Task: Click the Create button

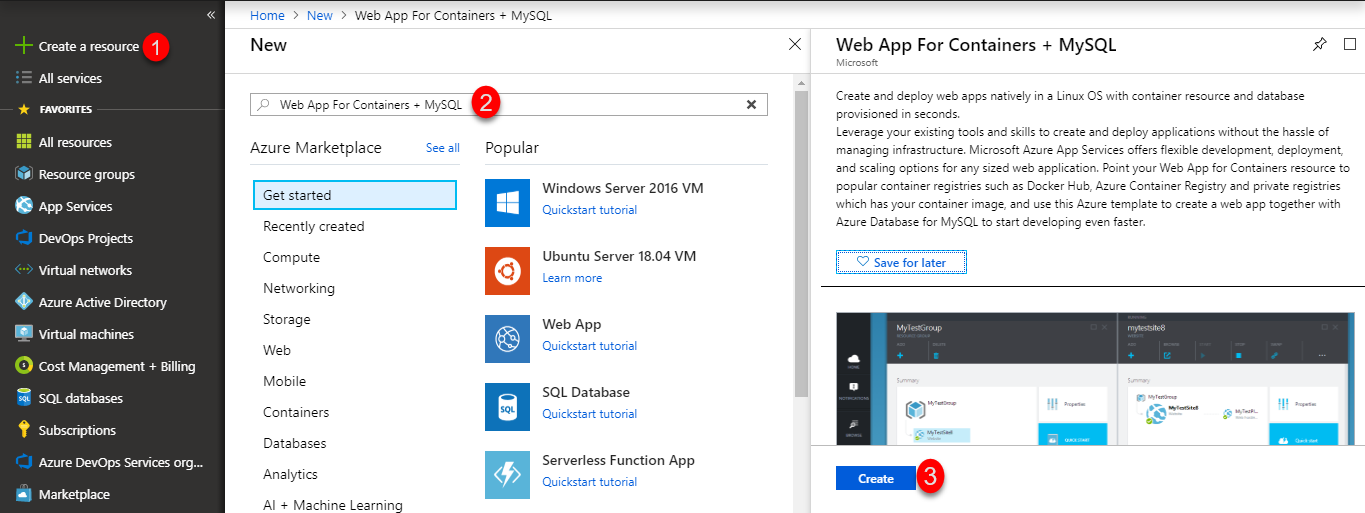Action: click(x=876, y=478)
